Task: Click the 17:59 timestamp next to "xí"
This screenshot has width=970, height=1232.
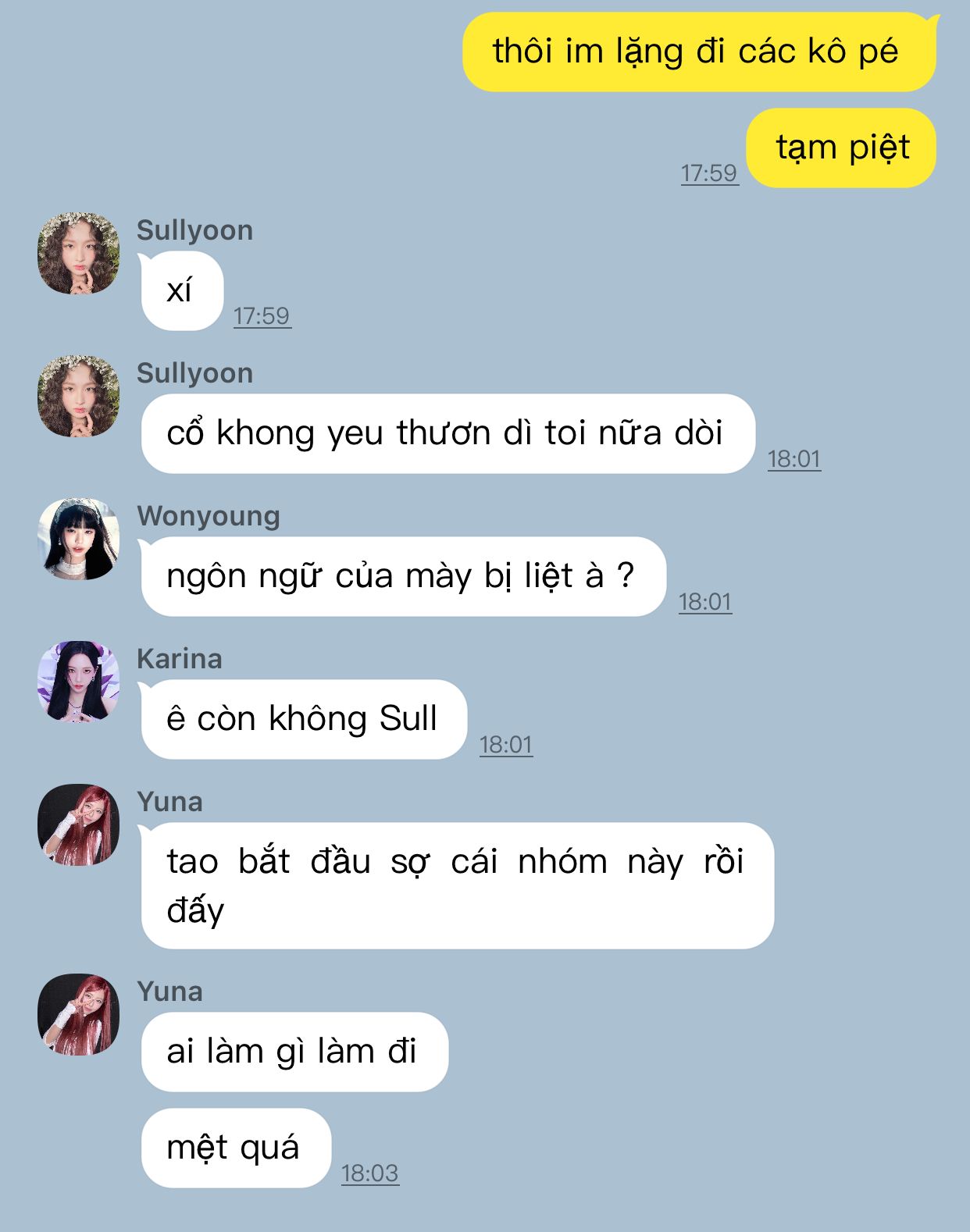Action: [x=262, y=315]
